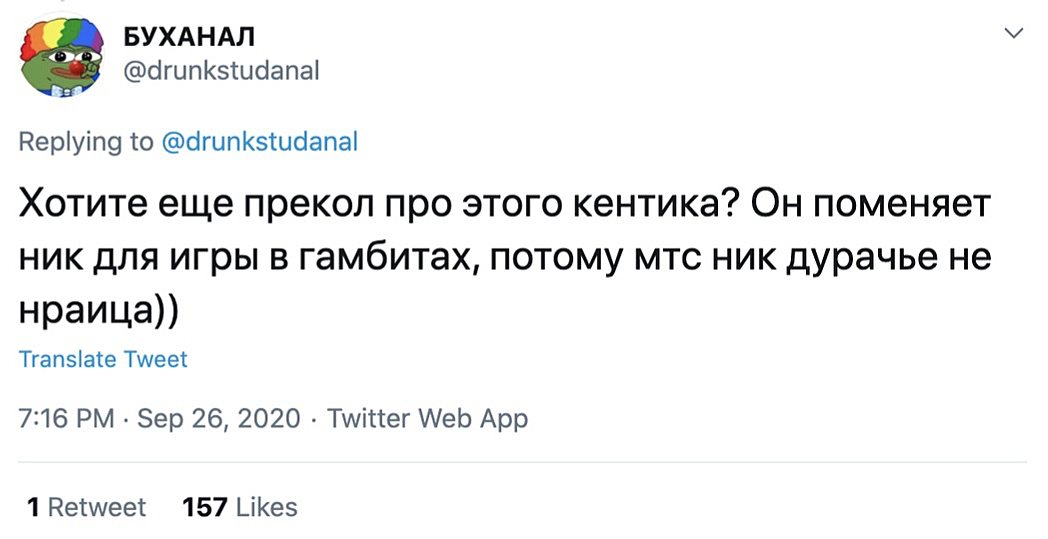Click the Replying to label text

coord(86,142)
